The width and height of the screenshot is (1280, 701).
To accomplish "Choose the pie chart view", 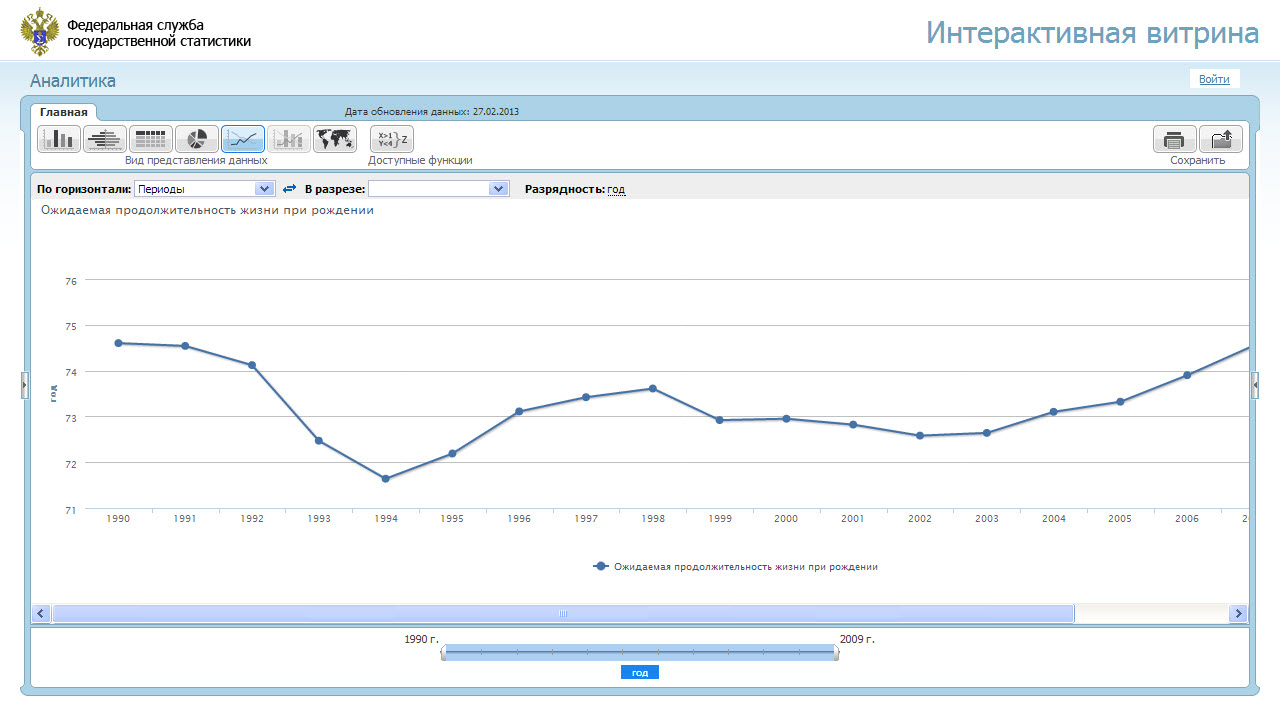I will [x=197, y=139].
